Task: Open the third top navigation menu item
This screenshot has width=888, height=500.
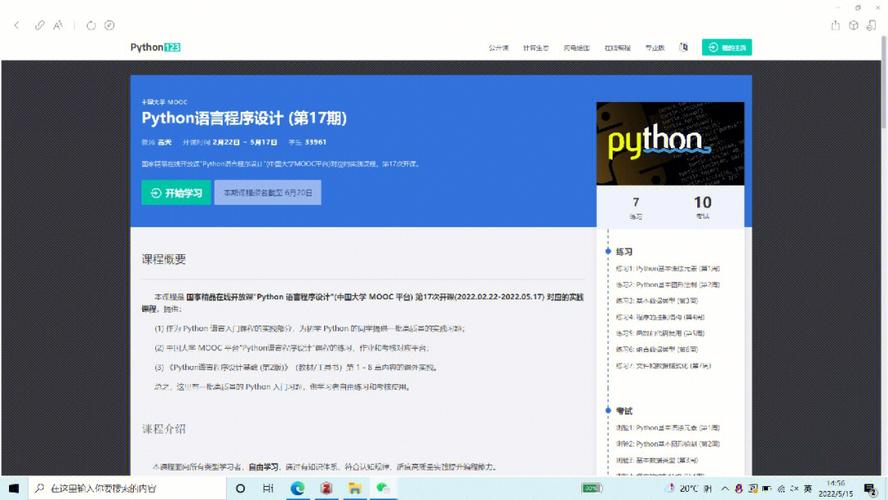Action: pyautogui.click(x=577, y=48)
